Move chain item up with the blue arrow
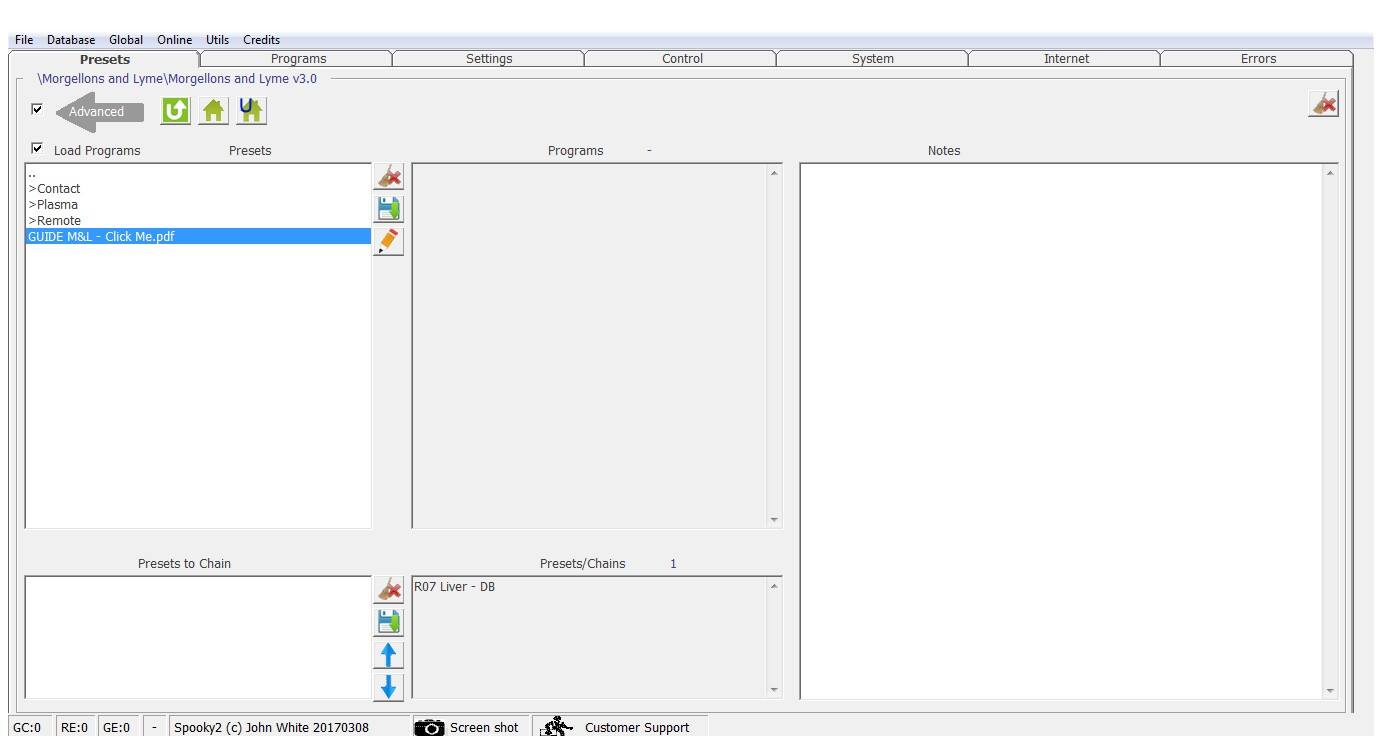This screenshot has width=1382, height=744. point(388,655)
